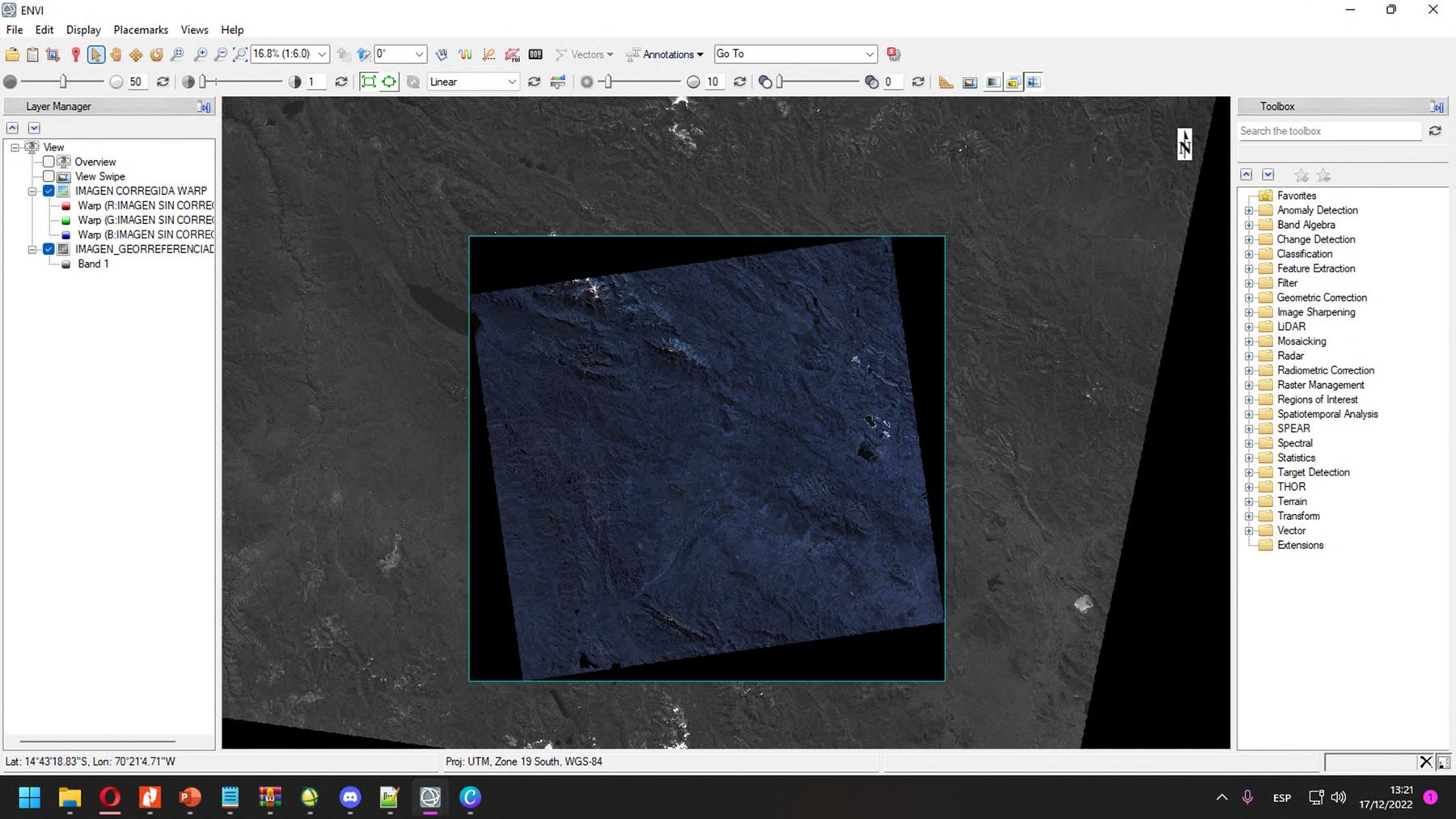1456x819 pixels.
Task: Open the Region of Interest tool
Action: pos(512,54)
